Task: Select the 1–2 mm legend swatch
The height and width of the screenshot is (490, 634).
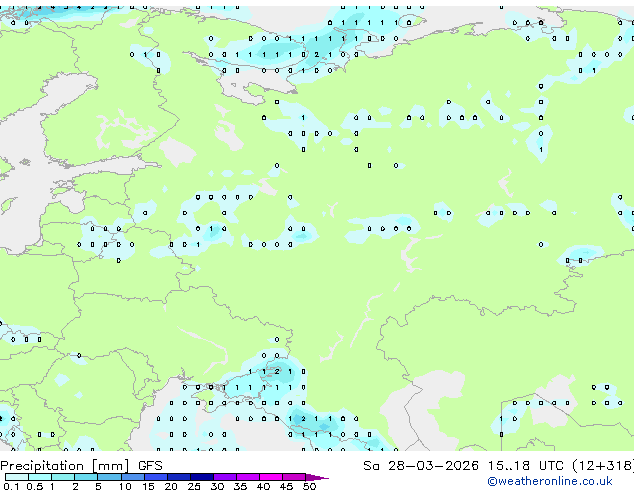Action: pyautogui.click(x=63, y=477)
